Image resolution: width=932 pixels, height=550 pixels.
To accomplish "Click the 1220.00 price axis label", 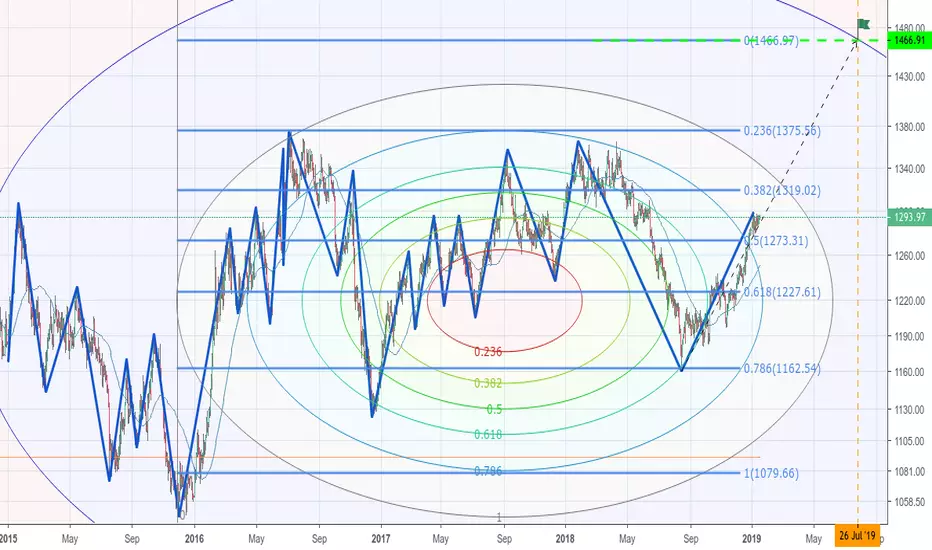I will coord(909,301).
